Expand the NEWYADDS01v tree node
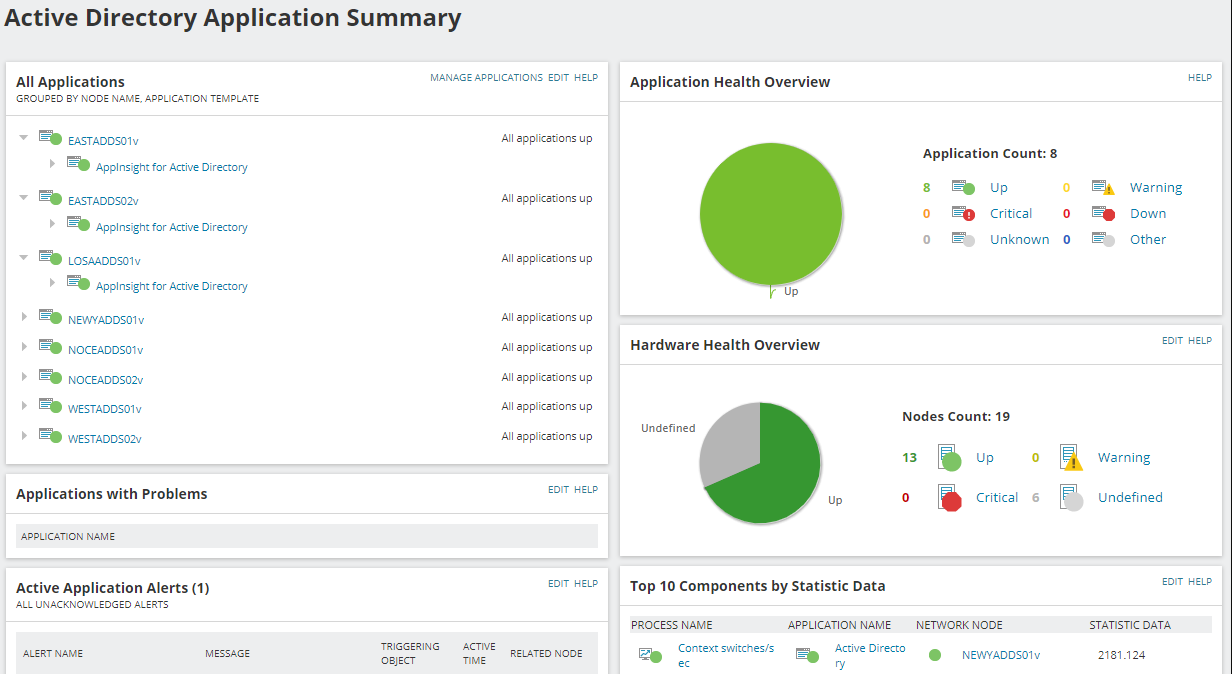1232x674 pixels. [24, 317]
